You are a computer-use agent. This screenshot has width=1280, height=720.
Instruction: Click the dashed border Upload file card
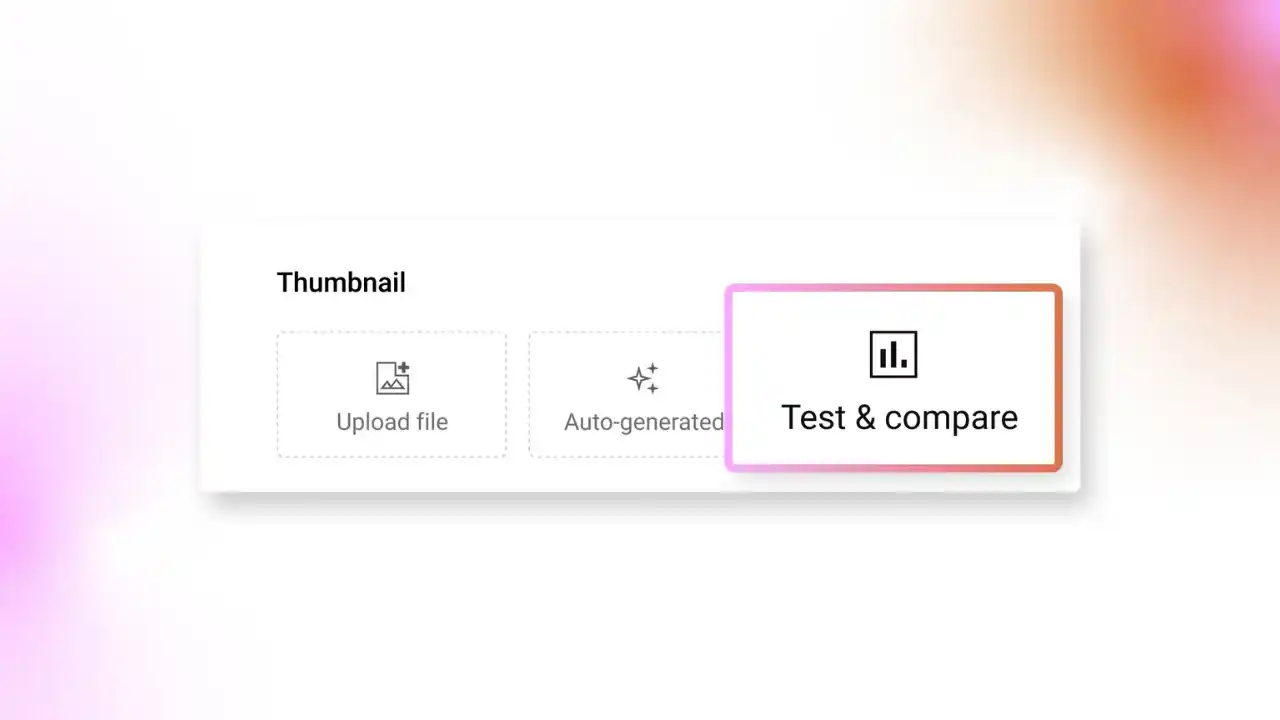[x=392, y=394]
